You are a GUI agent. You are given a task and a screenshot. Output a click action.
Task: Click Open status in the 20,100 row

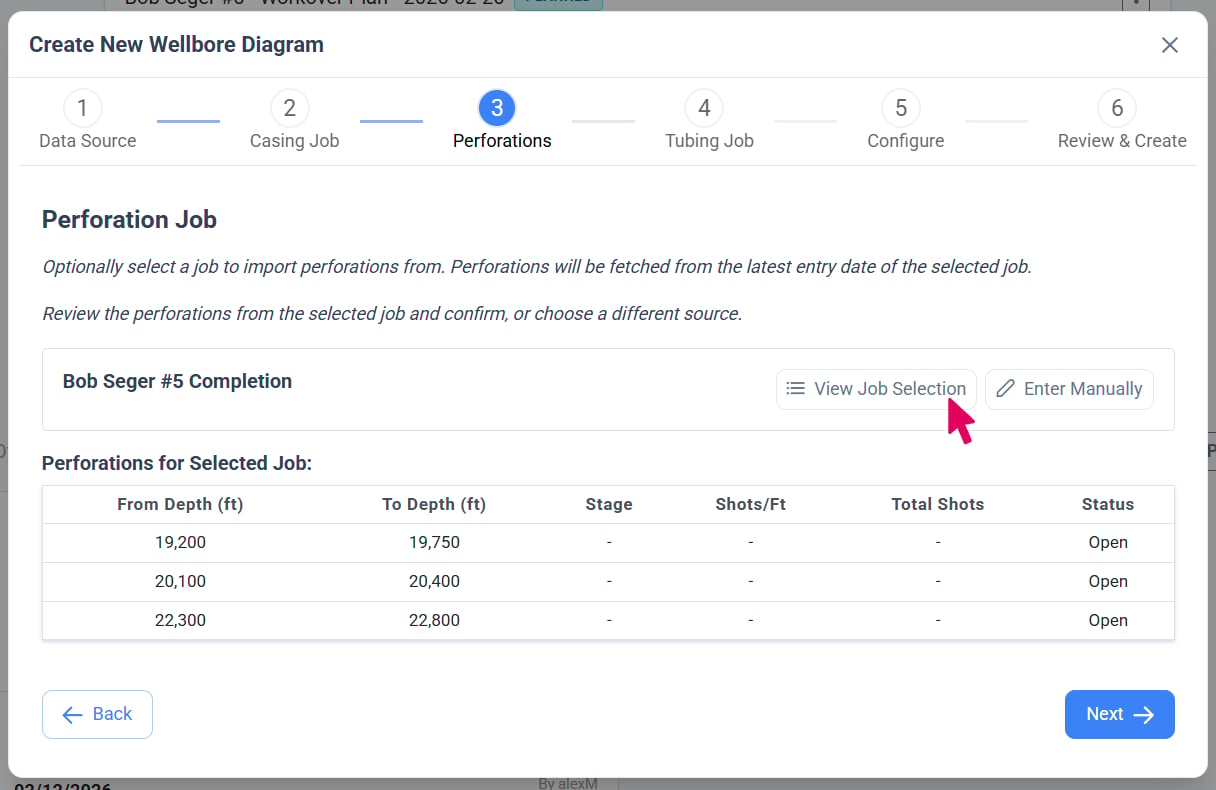1108,581
